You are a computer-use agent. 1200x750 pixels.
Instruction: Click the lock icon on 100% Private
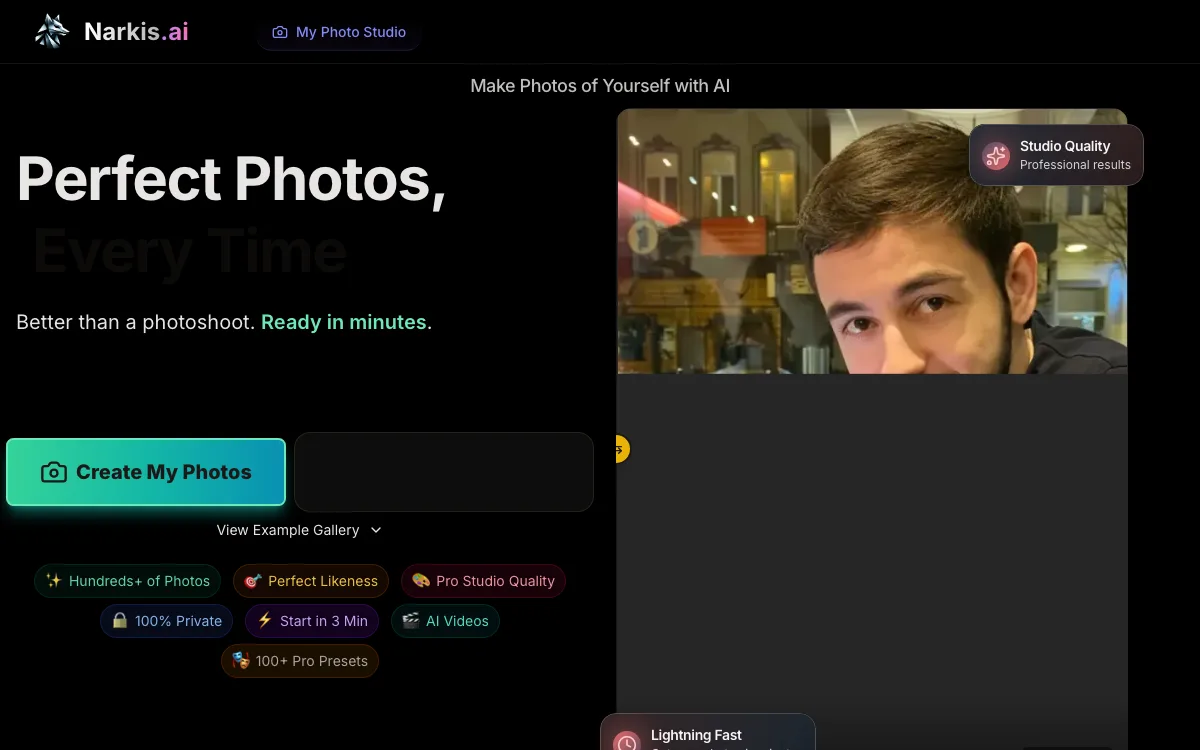[120, 620]
